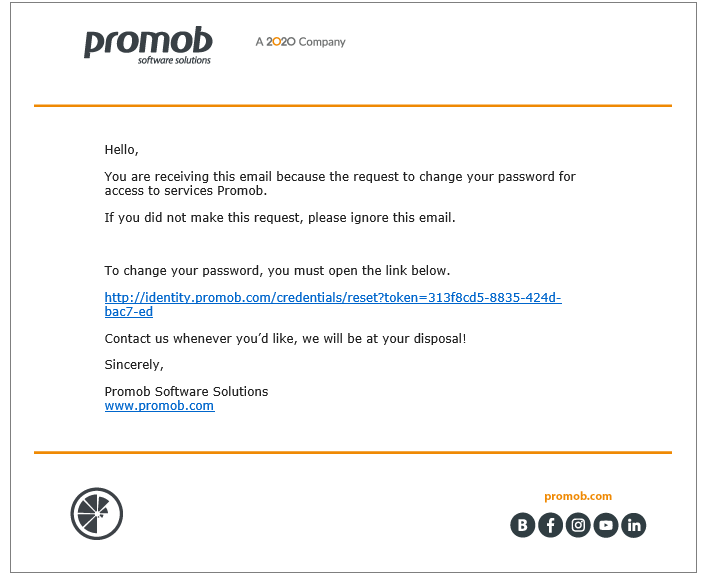Click the 'software solutions' tagline under logo
Viewport: 705px width, 574px height.
point(174,60)
